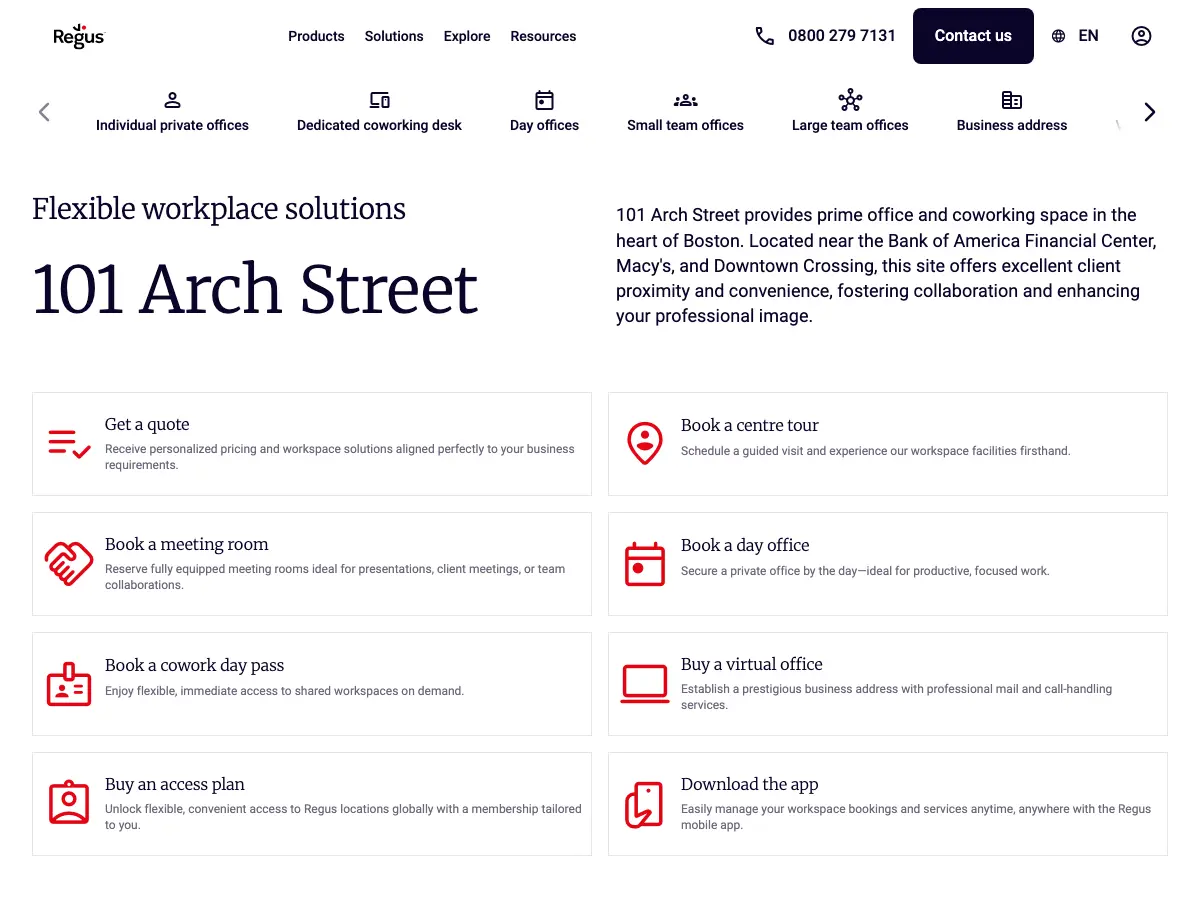Click the Contact us button

coord(973,36)
